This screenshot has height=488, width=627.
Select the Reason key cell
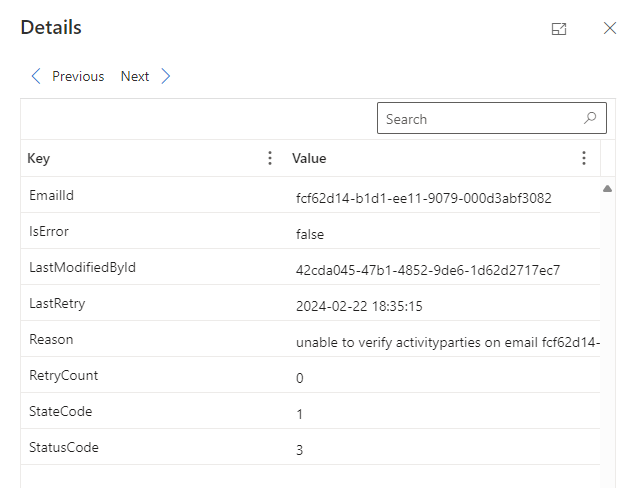point(51,339)
